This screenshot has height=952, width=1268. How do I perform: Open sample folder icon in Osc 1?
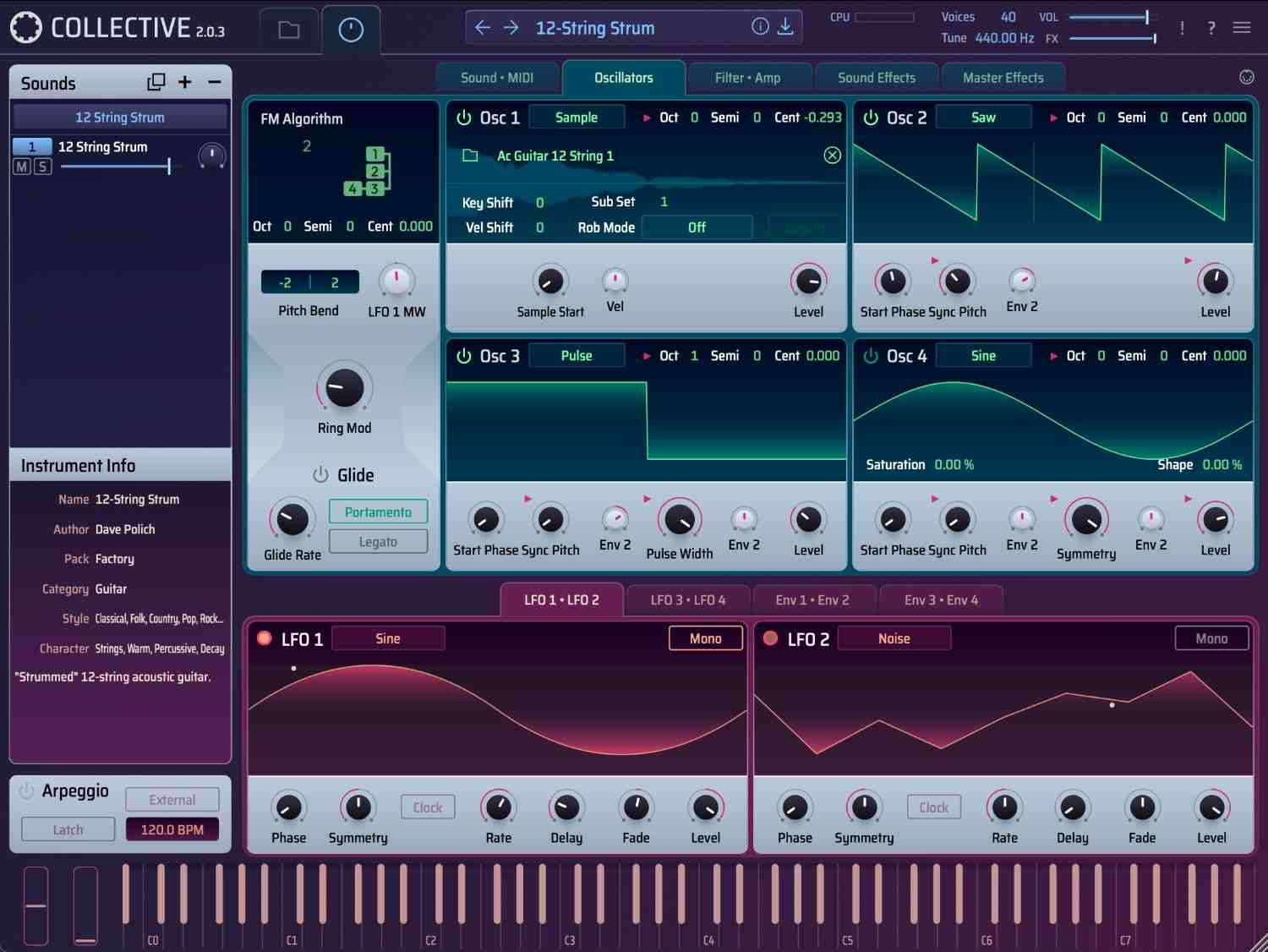point(471,156)
